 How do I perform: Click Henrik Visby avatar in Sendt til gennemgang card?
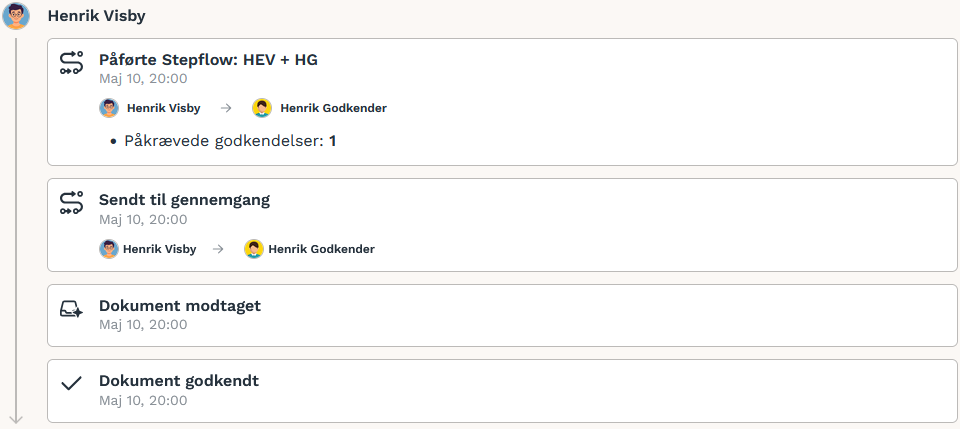(109, 249)
